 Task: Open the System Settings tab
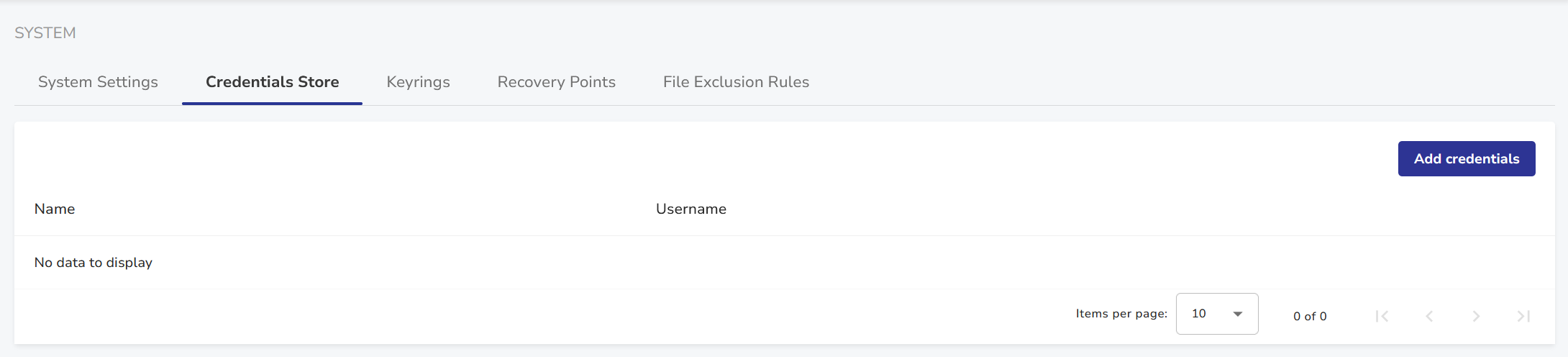point(98,82)
